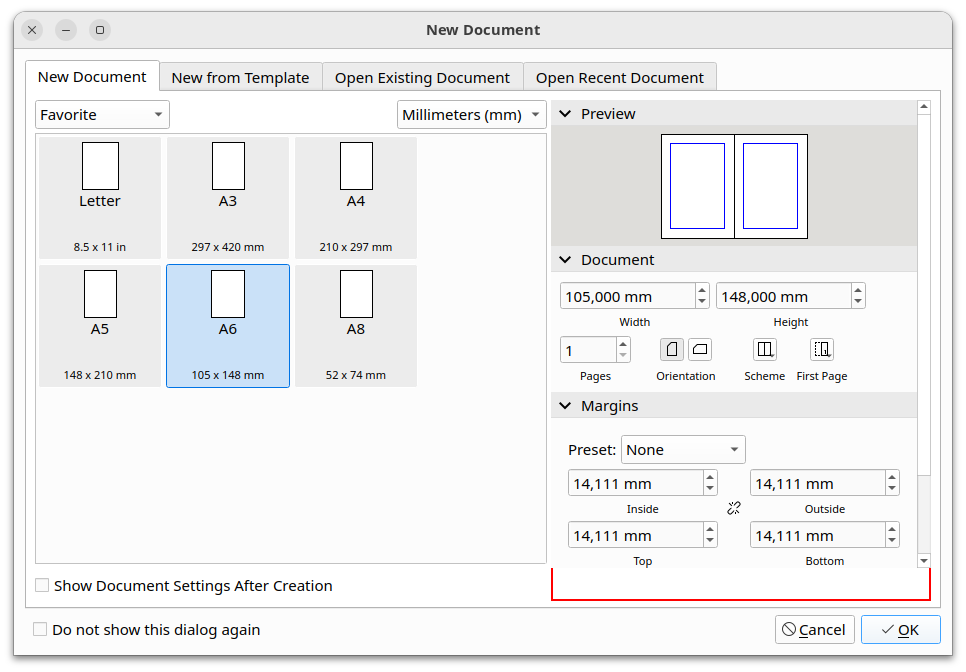
Task: Select portrait orientation icon
Action: pos(672,350)
